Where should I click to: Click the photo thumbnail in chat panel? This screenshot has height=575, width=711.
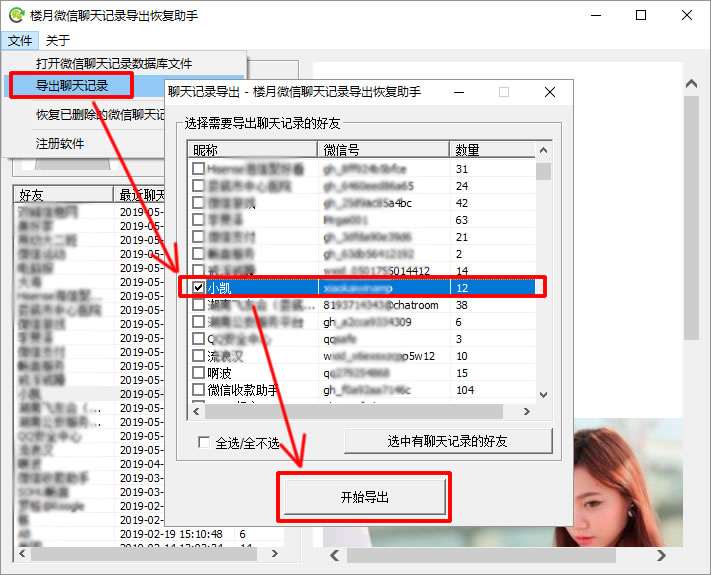click(630, 483)
